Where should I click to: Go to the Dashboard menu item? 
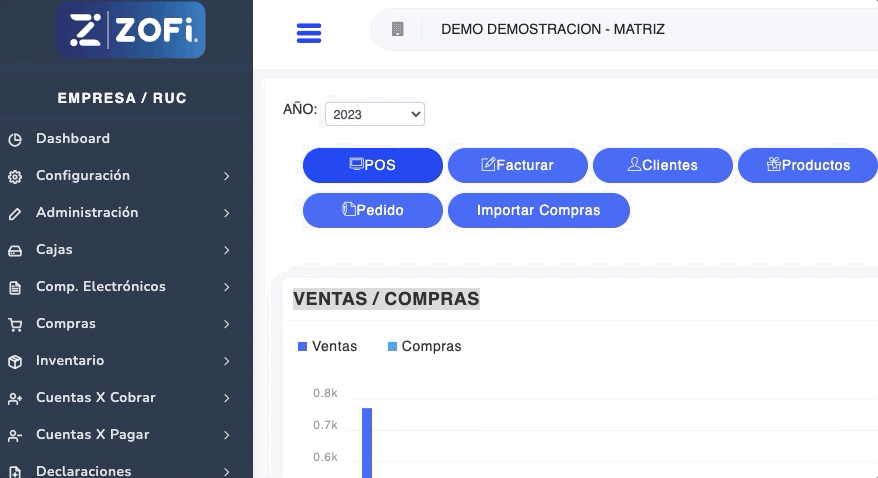pyautogui.click(x=73, y=139)
